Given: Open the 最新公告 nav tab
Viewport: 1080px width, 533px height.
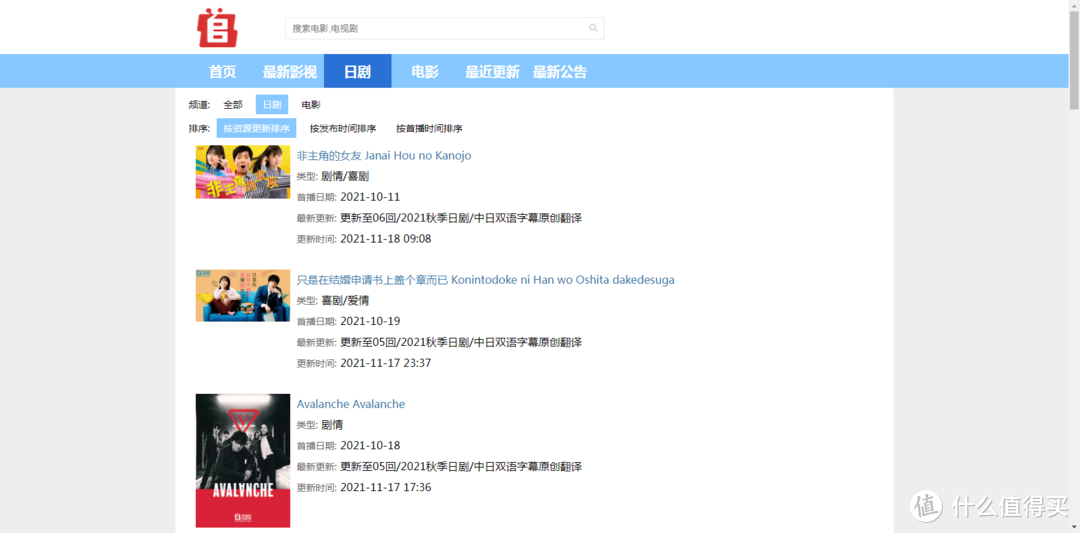Looking at the screenshot, I should (559, 72).
